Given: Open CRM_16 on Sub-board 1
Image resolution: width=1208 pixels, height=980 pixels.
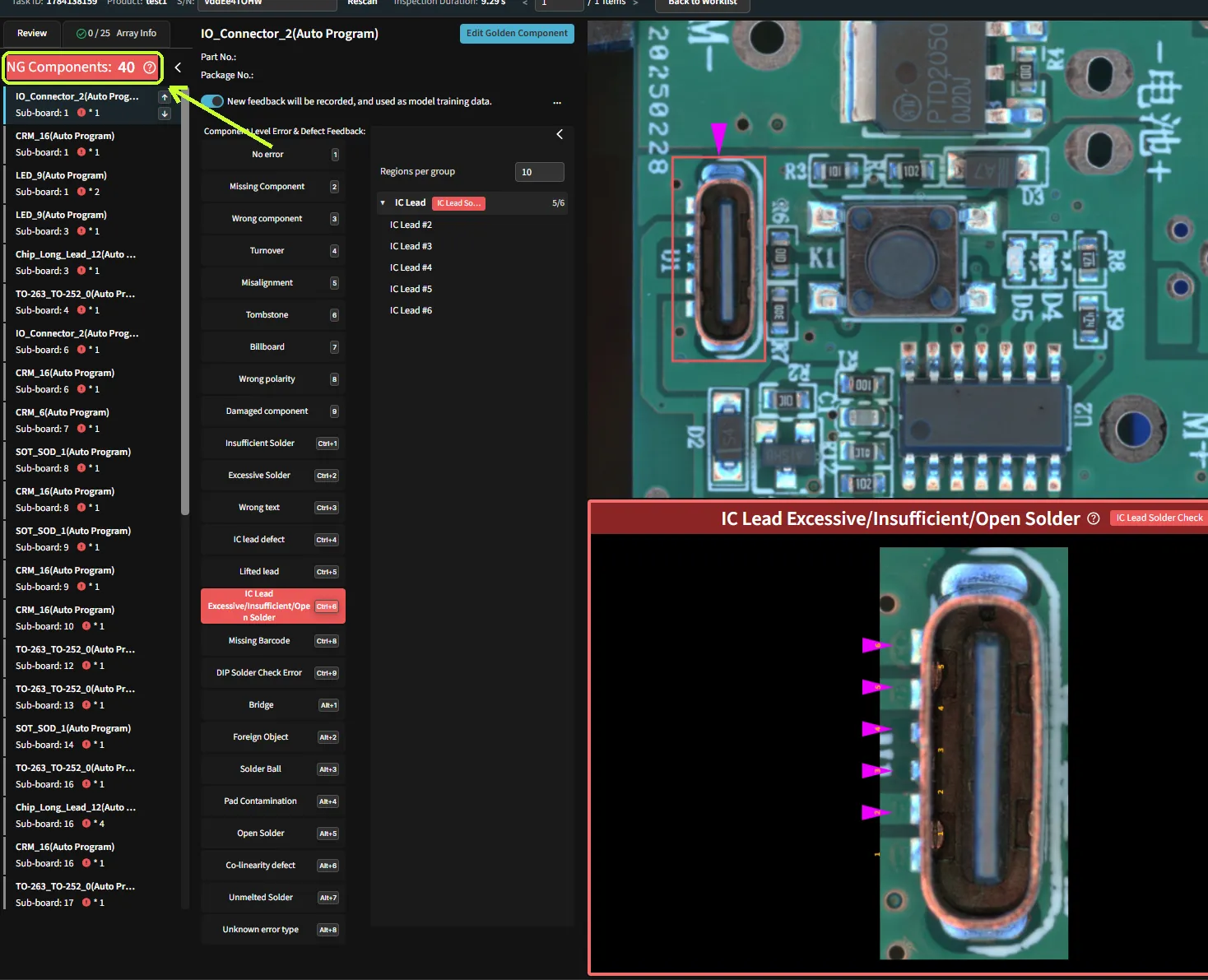Looking at the screenshot, I should tap(91, 144).
